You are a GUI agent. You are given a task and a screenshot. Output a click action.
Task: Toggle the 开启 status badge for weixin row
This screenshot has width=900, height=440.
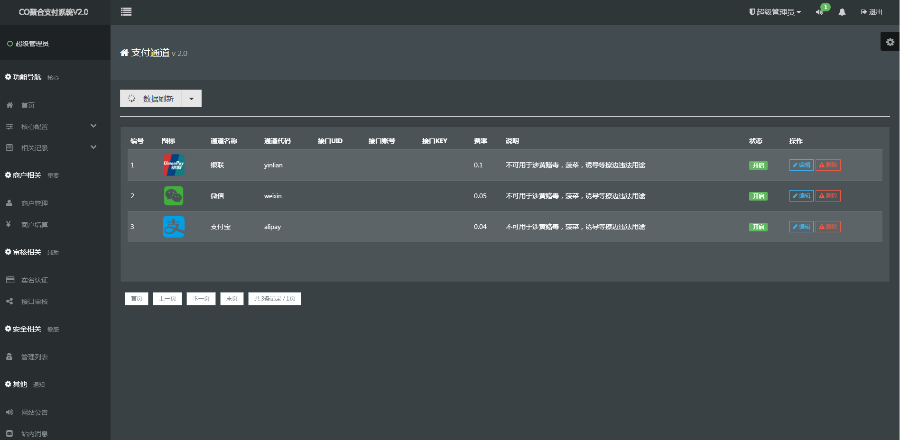click(x=758, y=196)
